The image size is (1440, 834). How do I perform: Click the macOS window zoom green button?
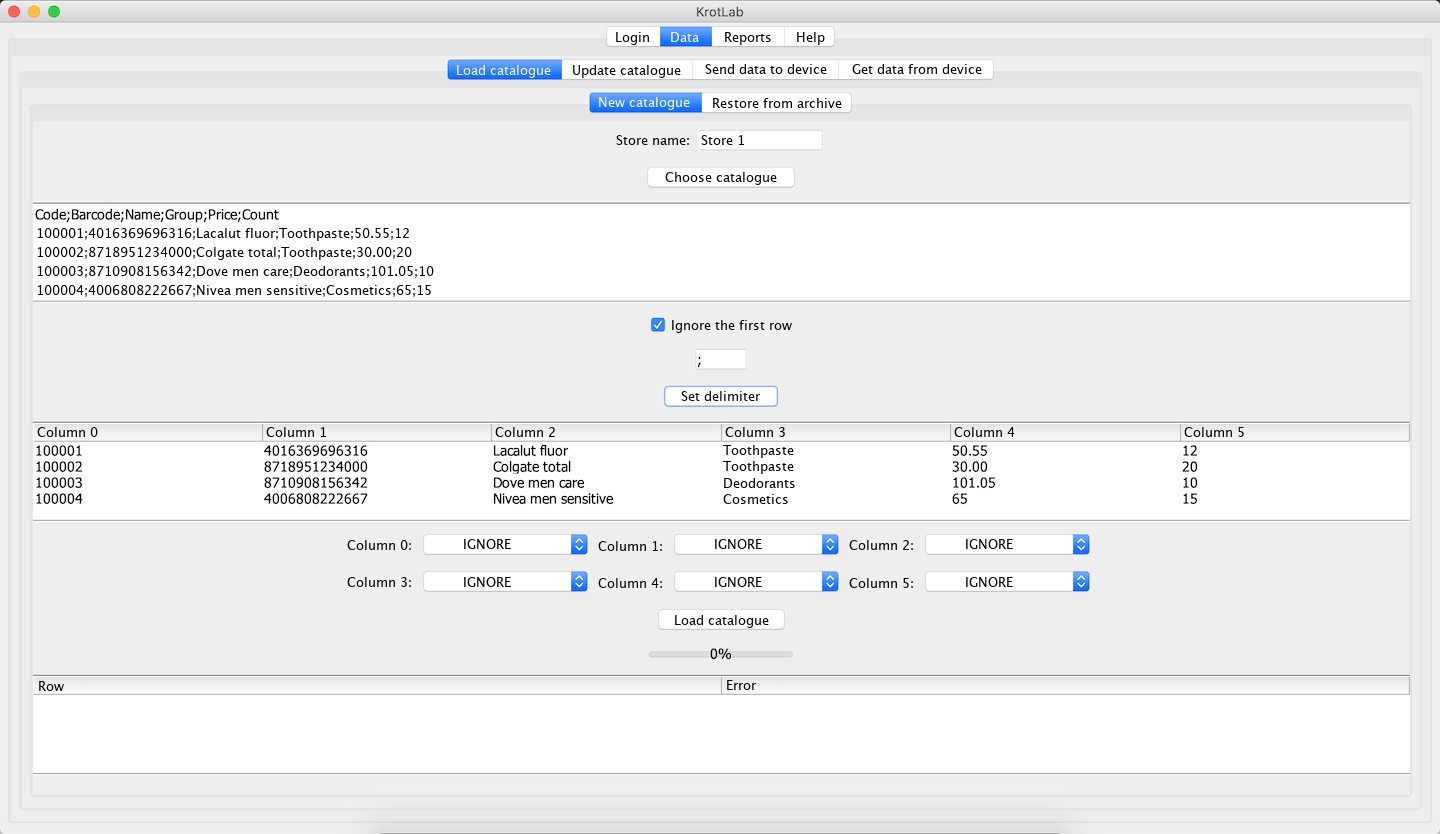coord(54,11)
